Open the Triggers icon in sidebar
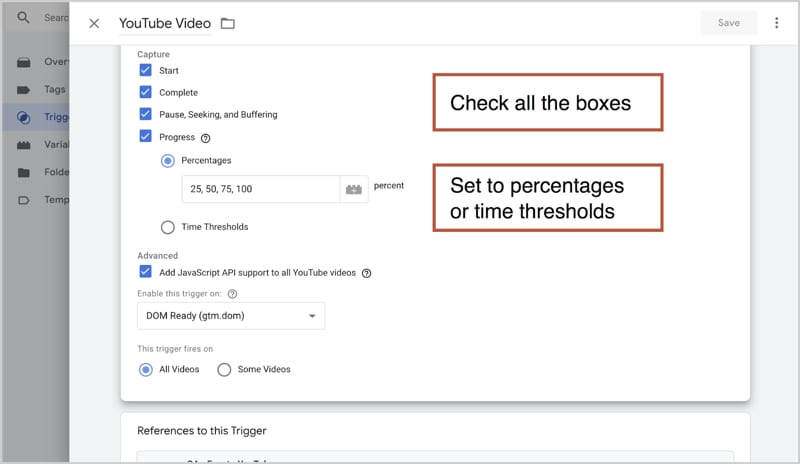The height and width of the screenshot is (464, 800). click(23, 117)
